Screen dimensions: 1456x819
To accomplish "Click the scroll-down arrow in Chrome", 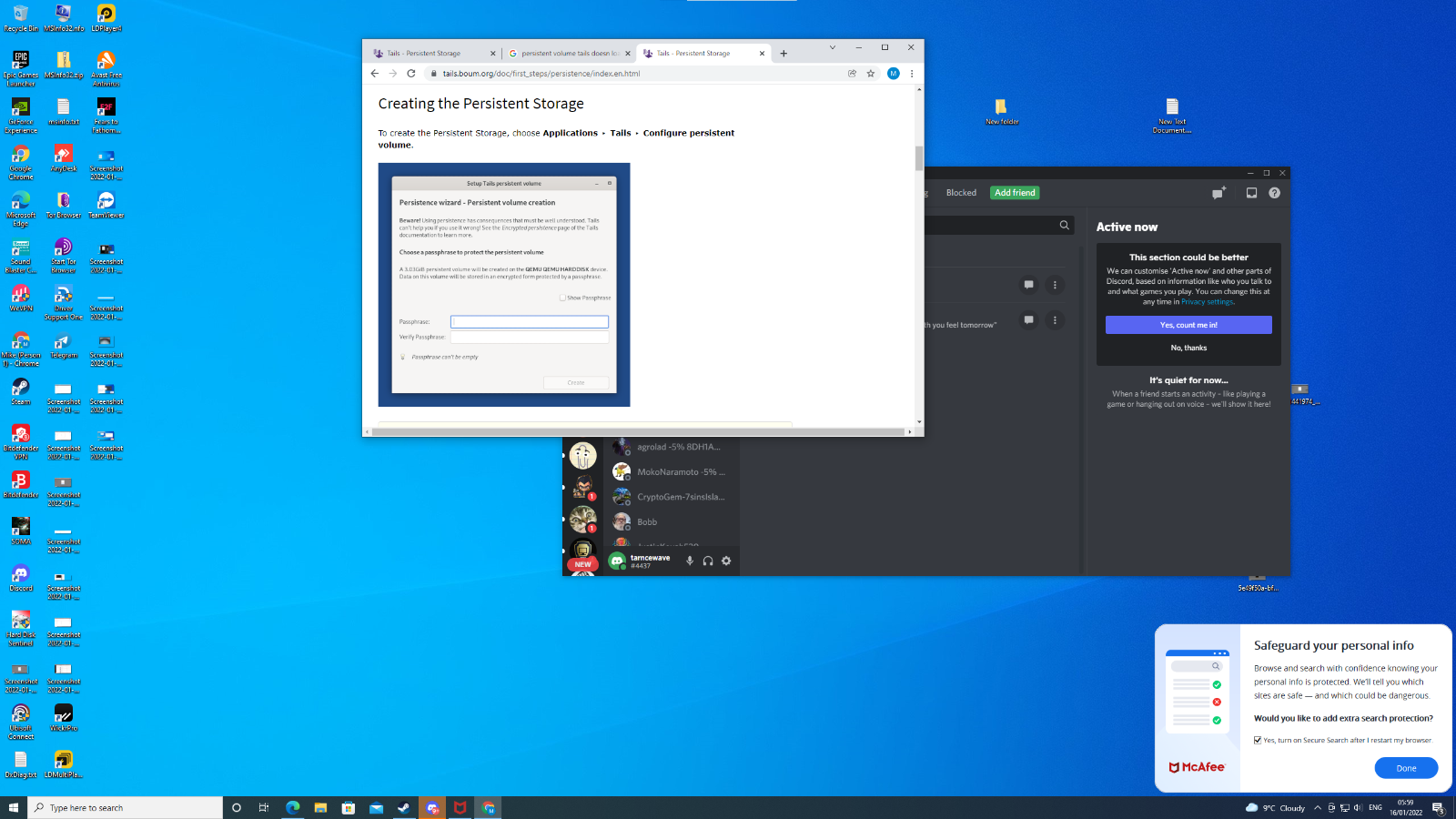I will coord(919,422).
